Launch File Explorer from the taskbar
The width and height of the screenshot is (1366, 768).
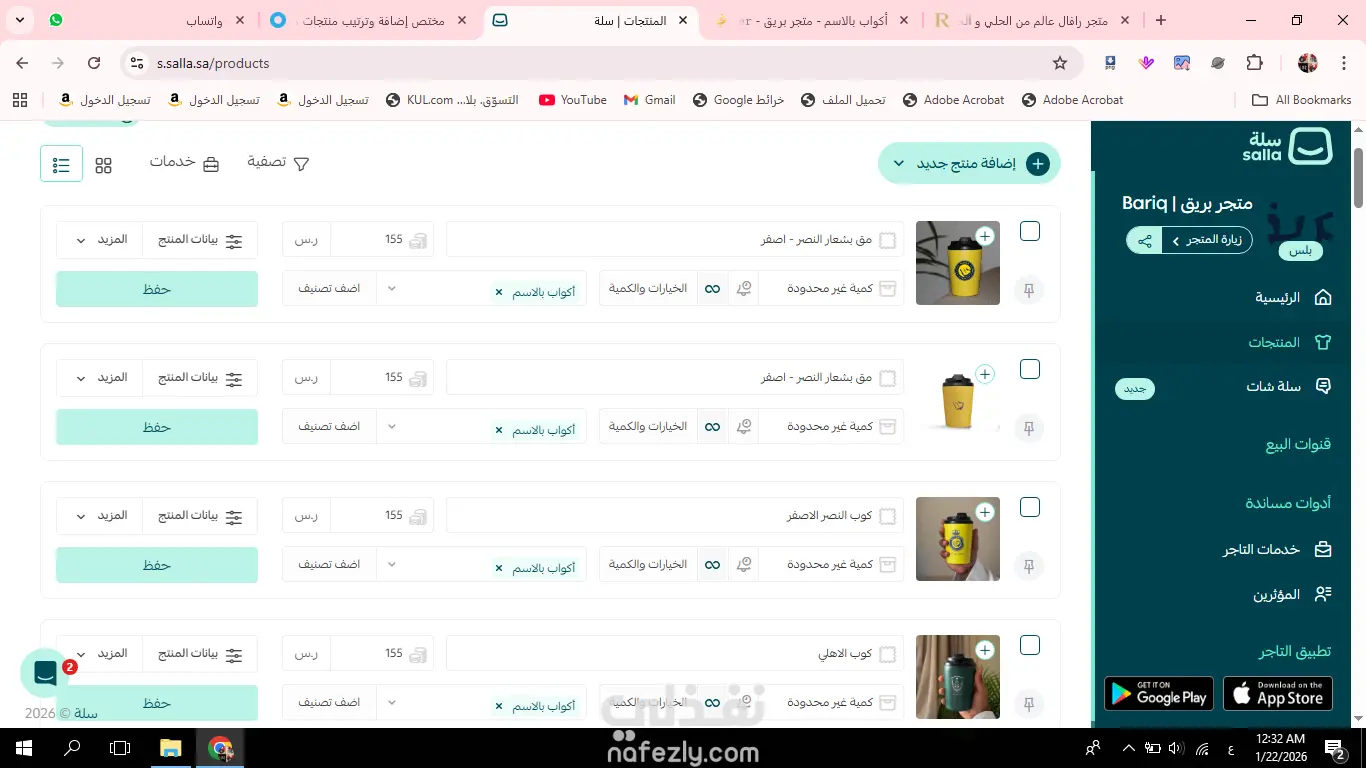click(170, 748)
